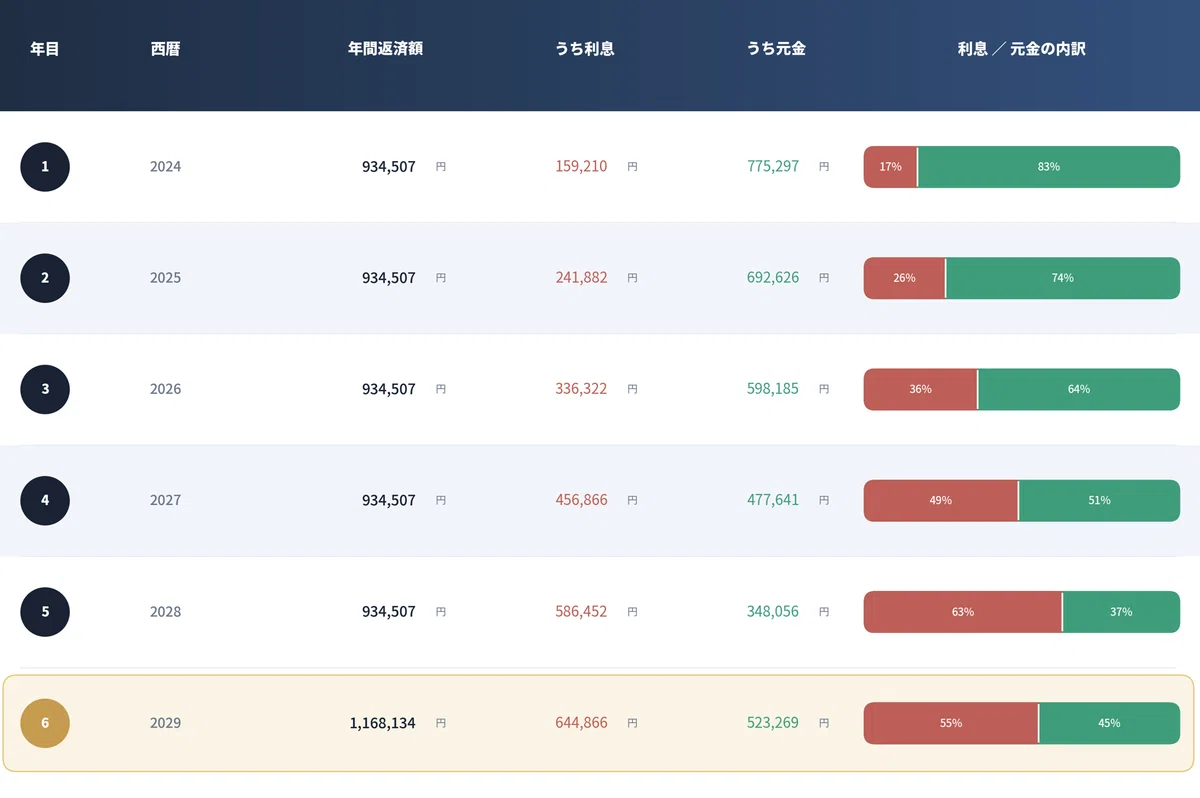Select the 2027 year cell
This screenshot has width=1200, height=798.
point(165,500)
